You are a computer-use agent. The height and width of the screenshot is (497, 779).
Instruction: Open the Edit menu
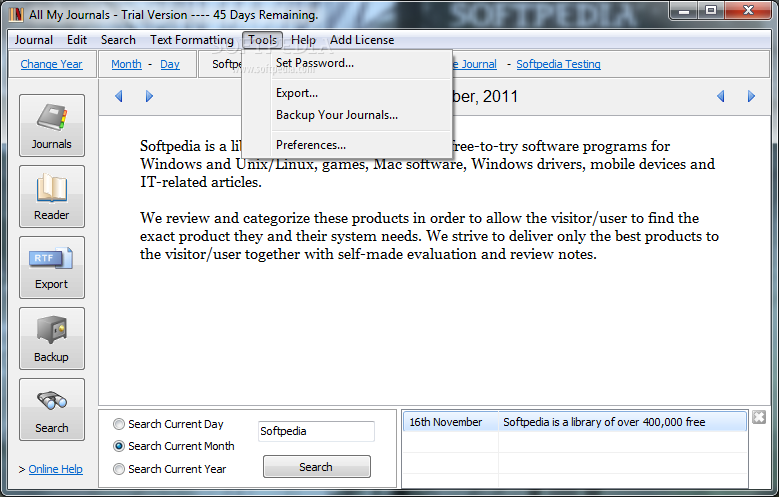[77, 40]
